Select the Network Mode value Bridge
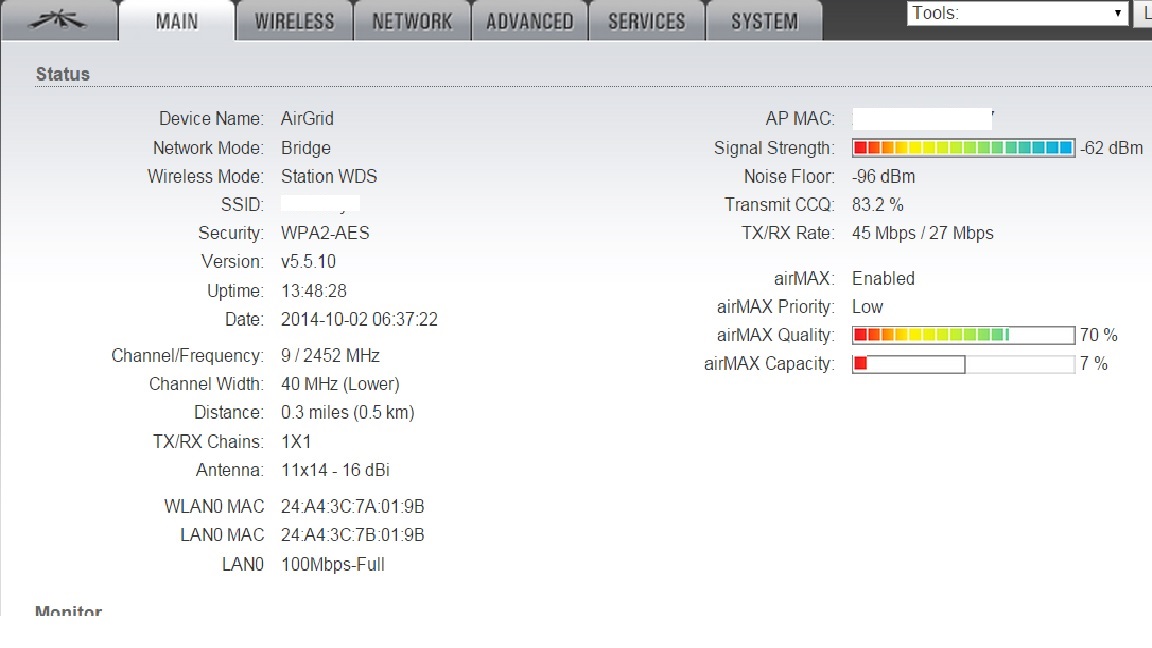 coord(306,148)
